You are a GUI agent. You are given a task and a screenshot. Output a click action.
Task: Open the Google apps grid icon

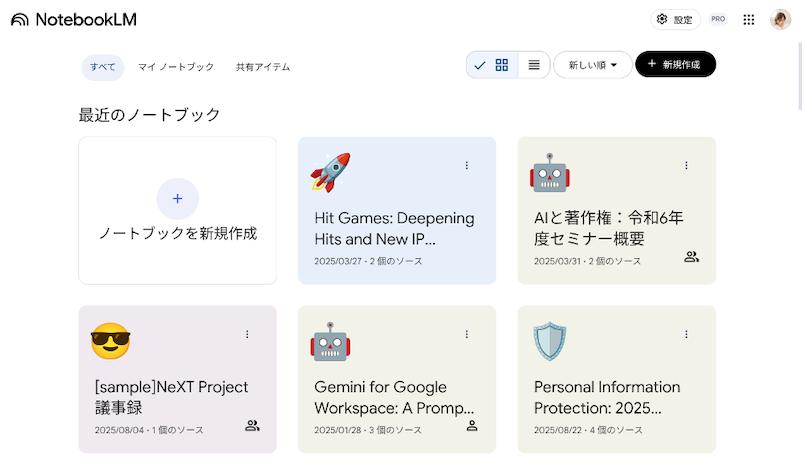tap(749, 19)
